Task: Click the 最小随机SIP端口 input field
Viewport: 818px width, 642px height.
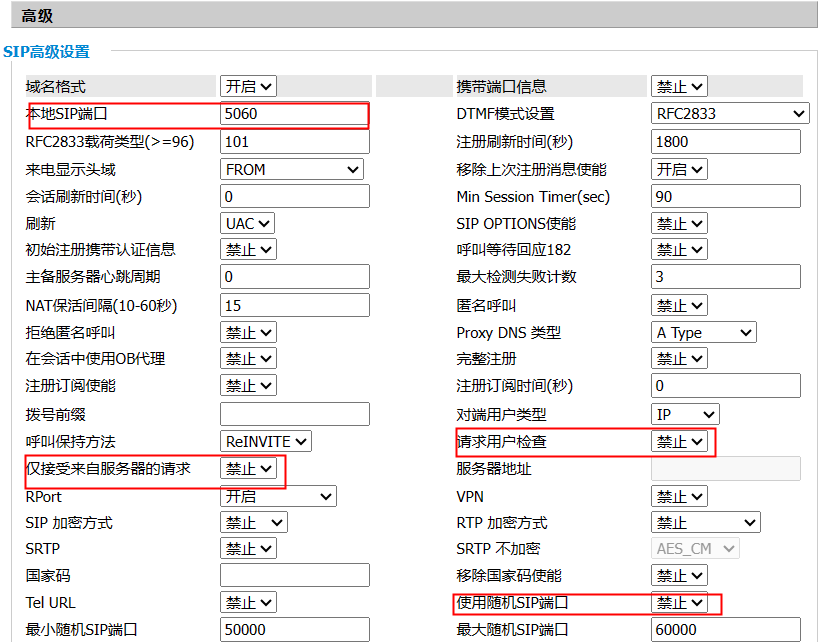Action: [294, 630]
